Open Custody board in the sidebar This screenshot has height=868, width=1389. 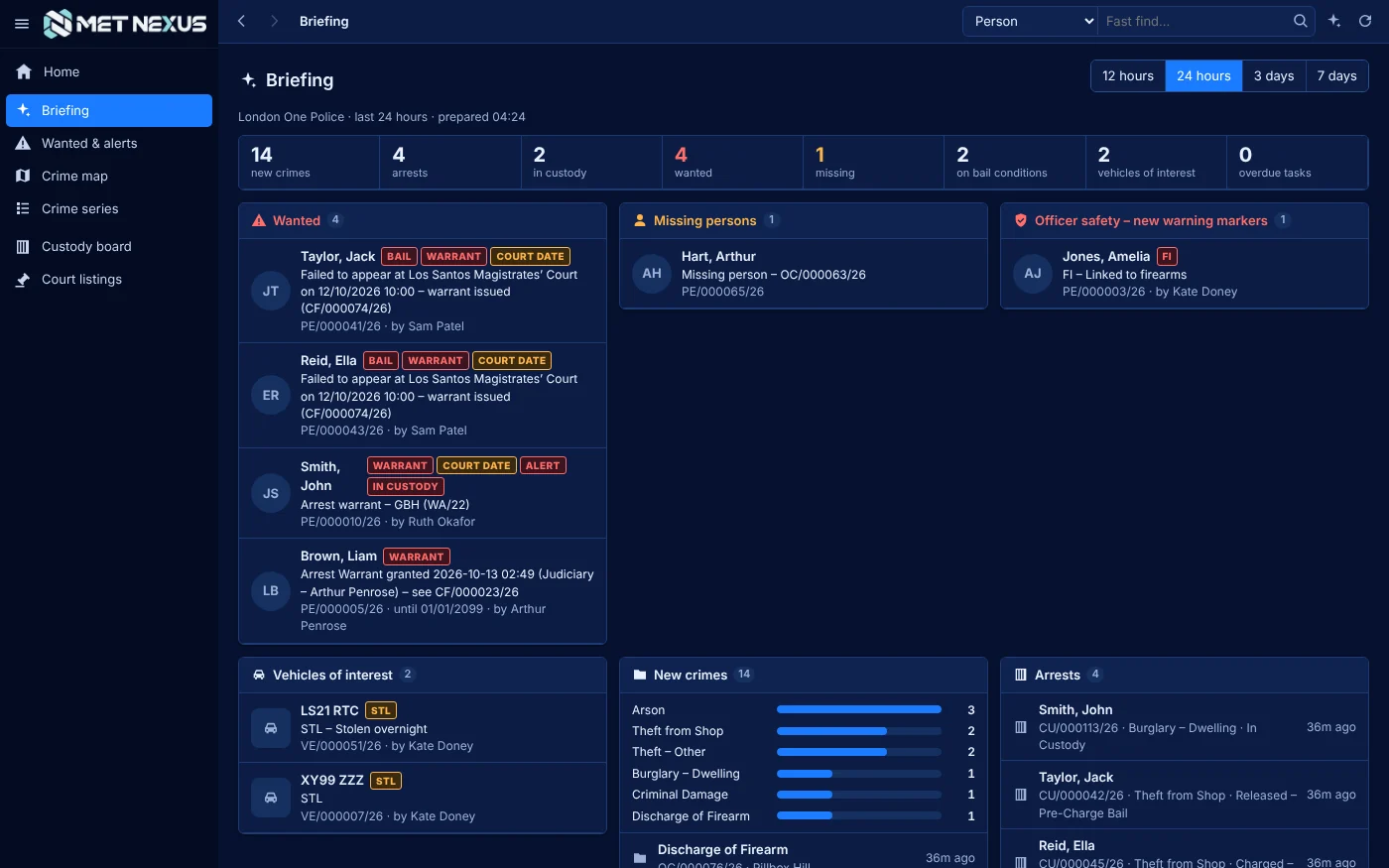click(109, 246)
